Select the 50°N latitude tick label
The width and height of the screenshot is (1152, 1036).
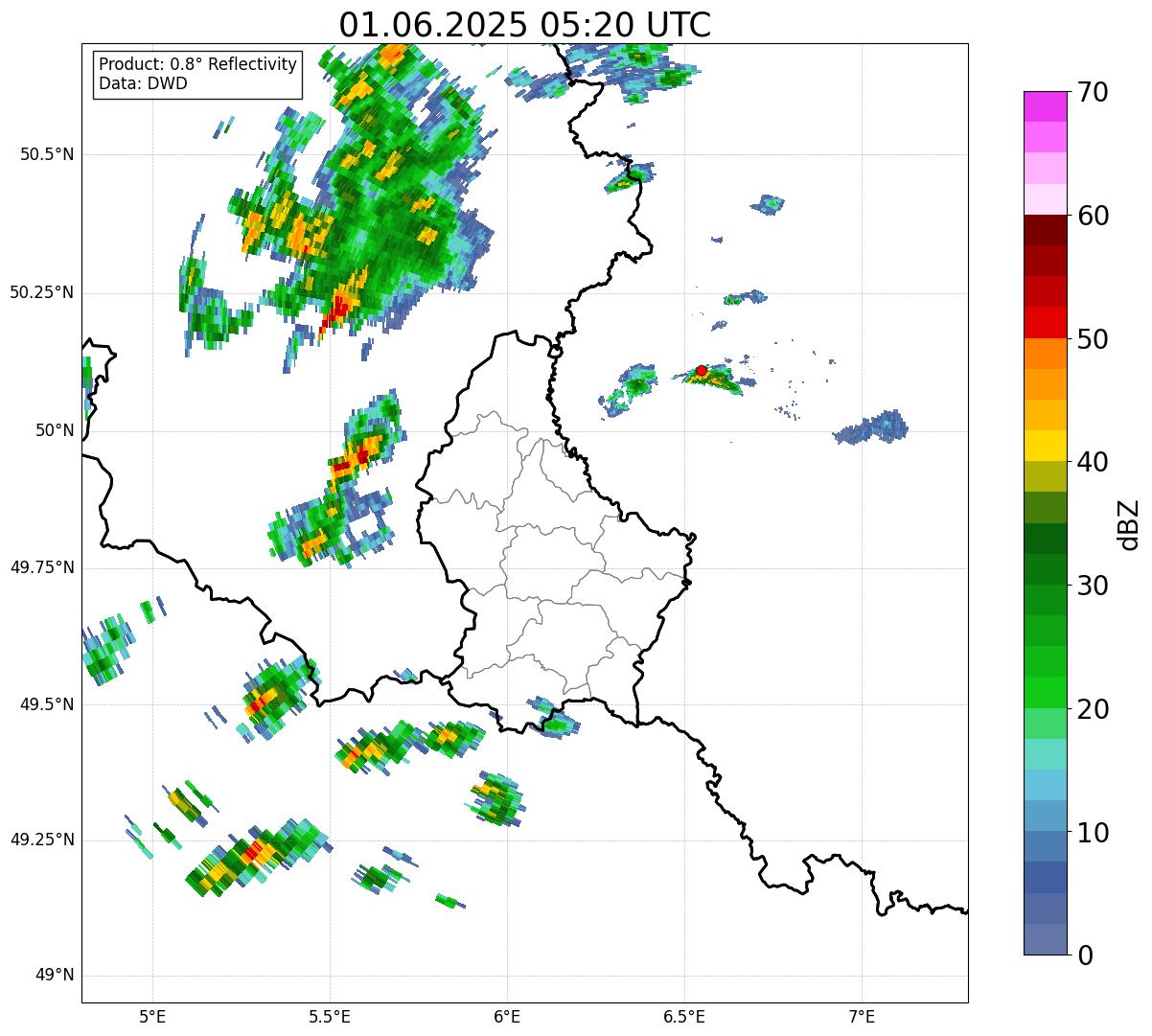click(x=55, y=430)
